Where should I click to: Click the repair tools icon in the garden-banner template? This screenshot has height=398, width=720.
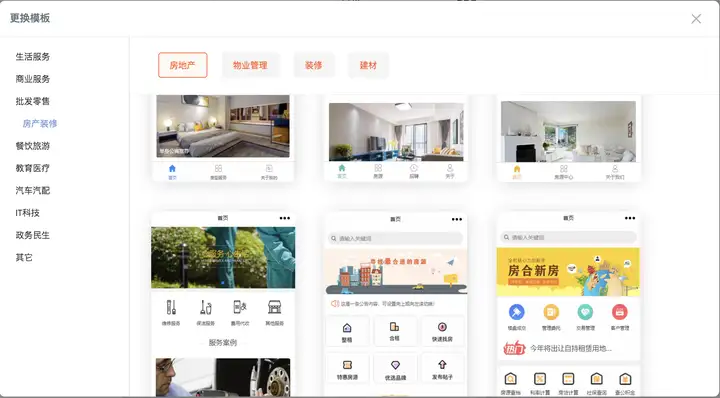(171, 307)
